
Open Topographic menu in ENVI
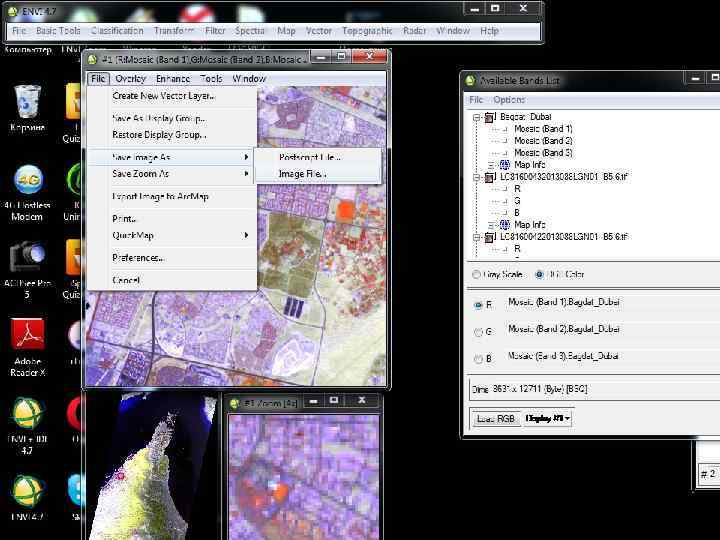coord(367,31)
